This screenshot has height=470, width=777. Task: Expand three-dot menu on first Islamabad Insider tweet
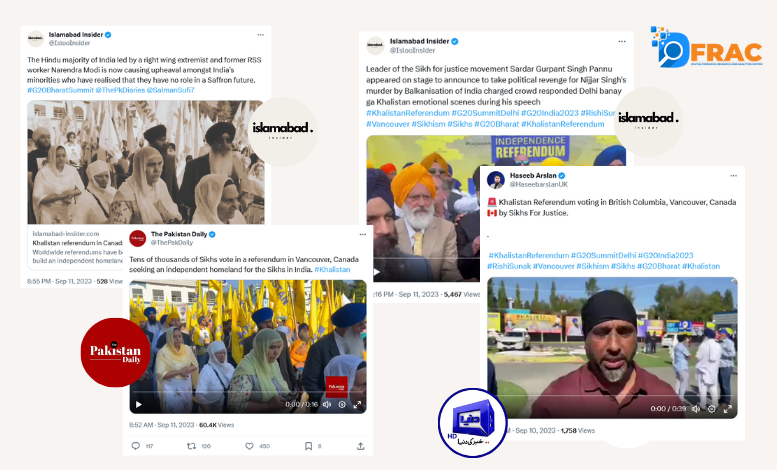pos(261,35)
